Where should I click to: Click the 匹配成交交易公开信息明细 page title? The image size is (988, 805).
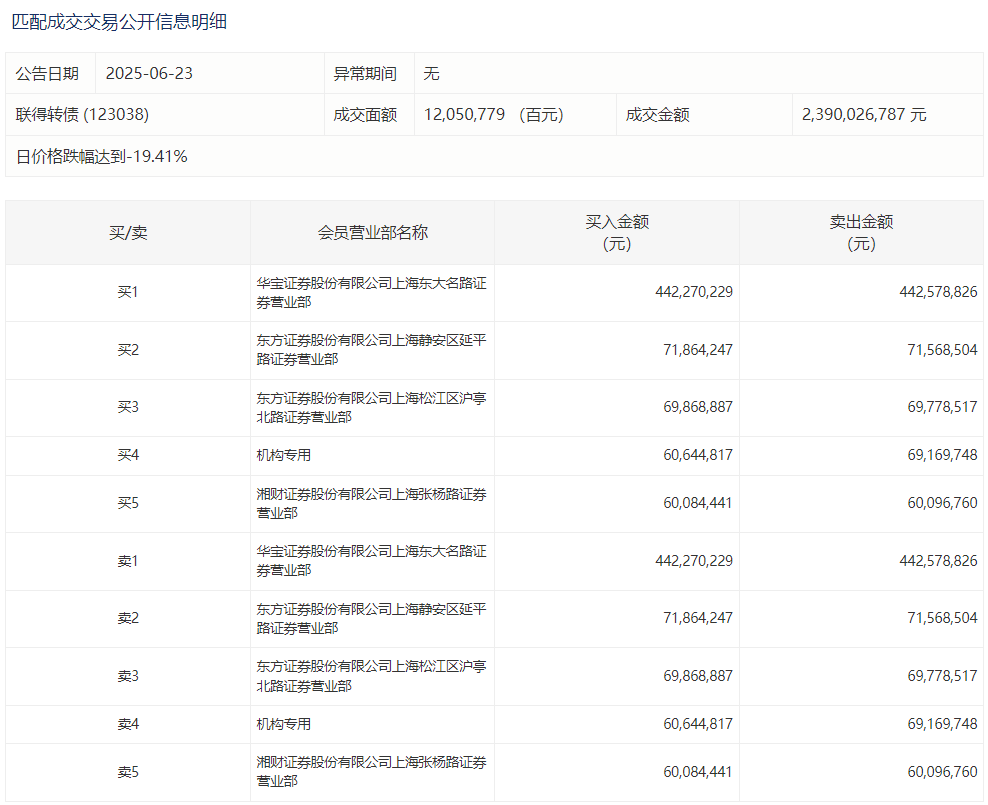119,21
